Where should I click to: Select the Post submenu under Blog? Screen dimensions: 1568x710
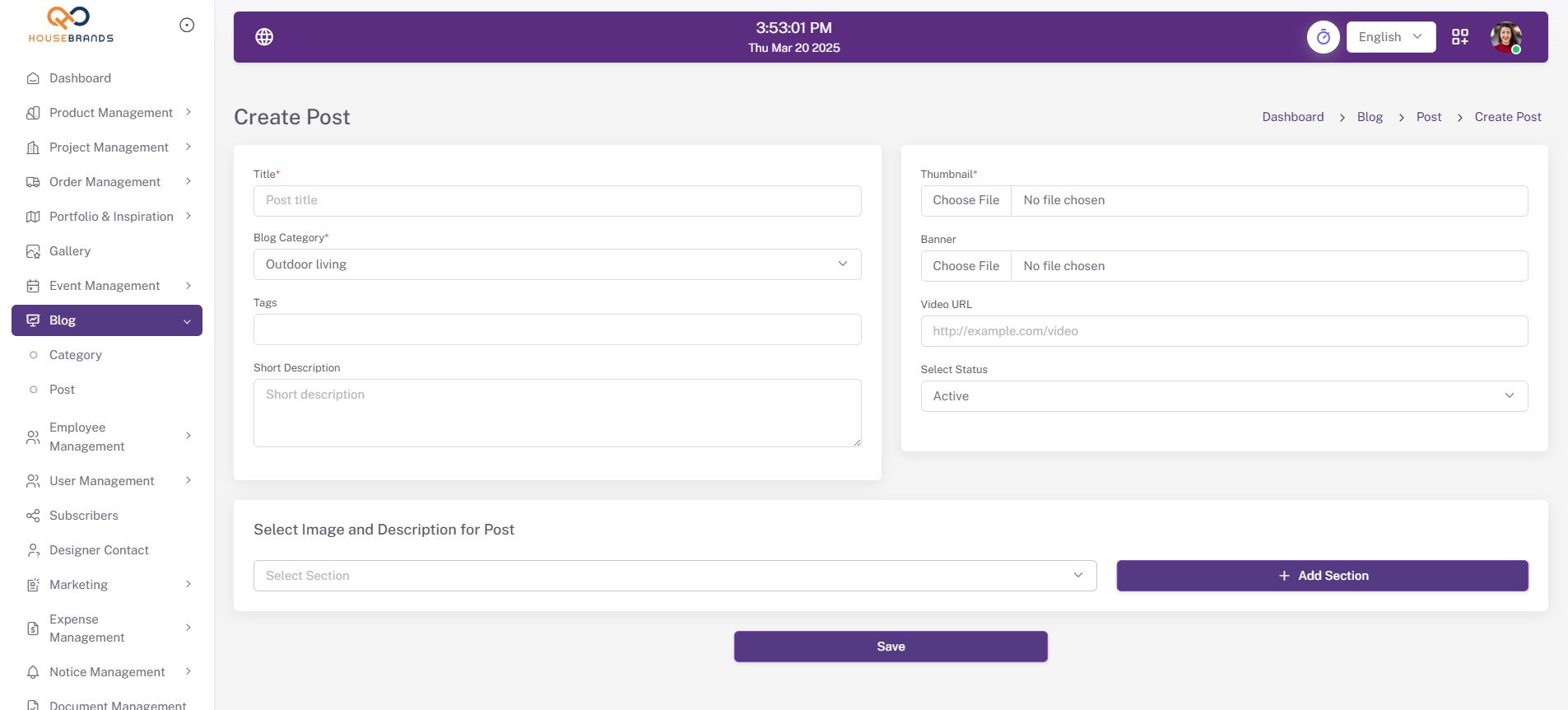[62, 390]
